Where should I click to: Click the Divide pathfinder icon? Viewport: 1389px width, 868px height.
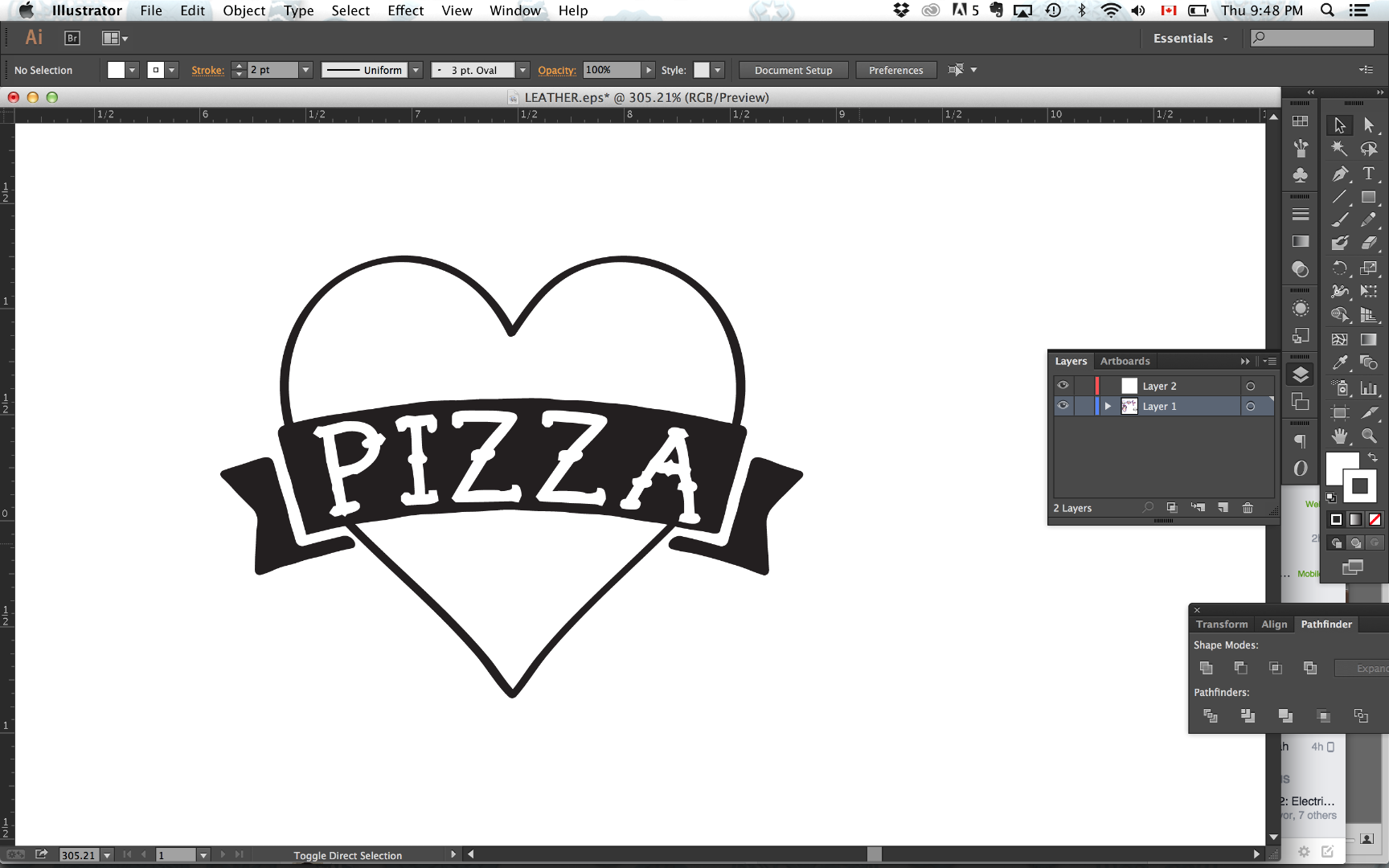point(1211,715)
